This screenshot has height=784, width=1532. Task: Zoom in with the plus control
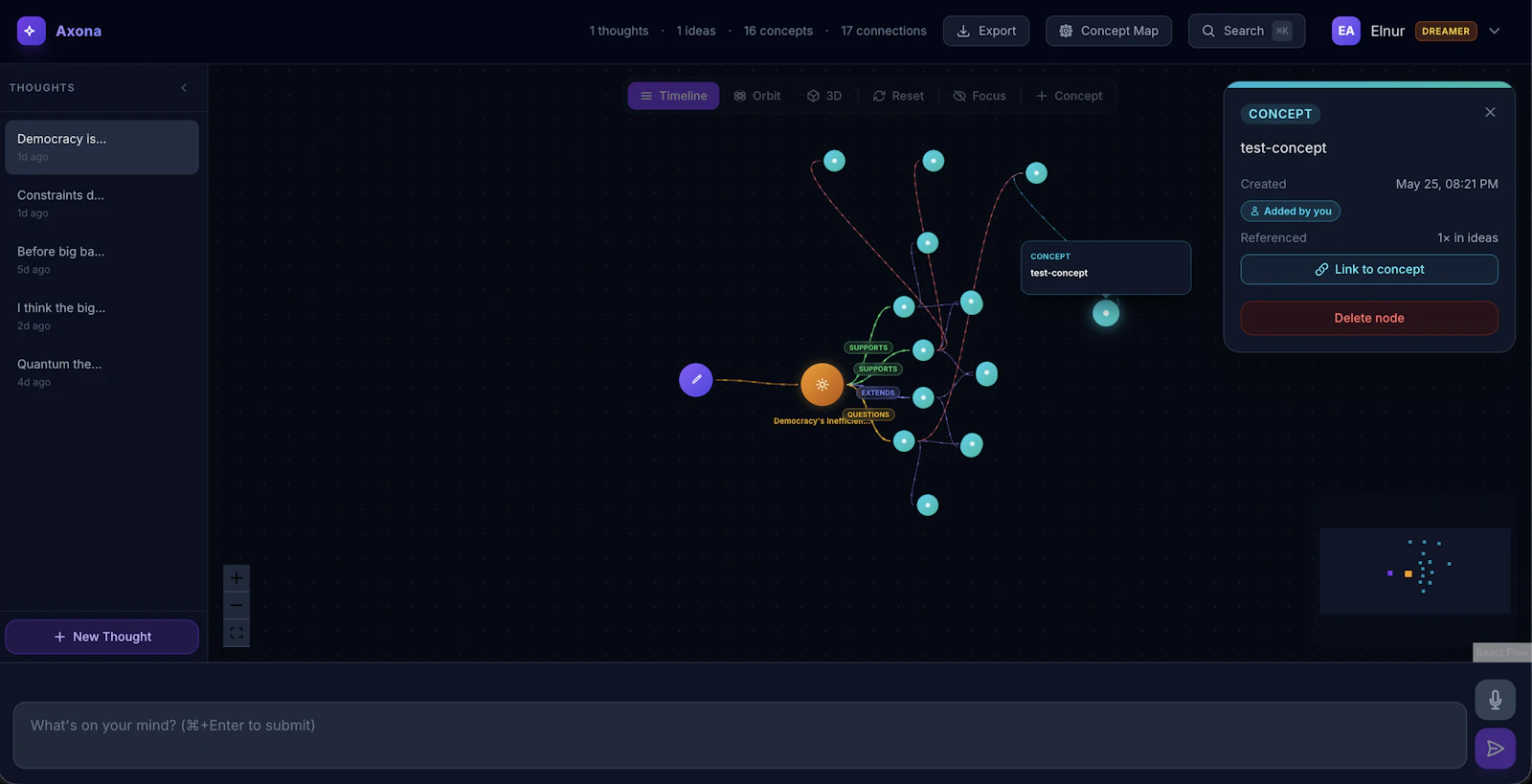click(237, 578)
